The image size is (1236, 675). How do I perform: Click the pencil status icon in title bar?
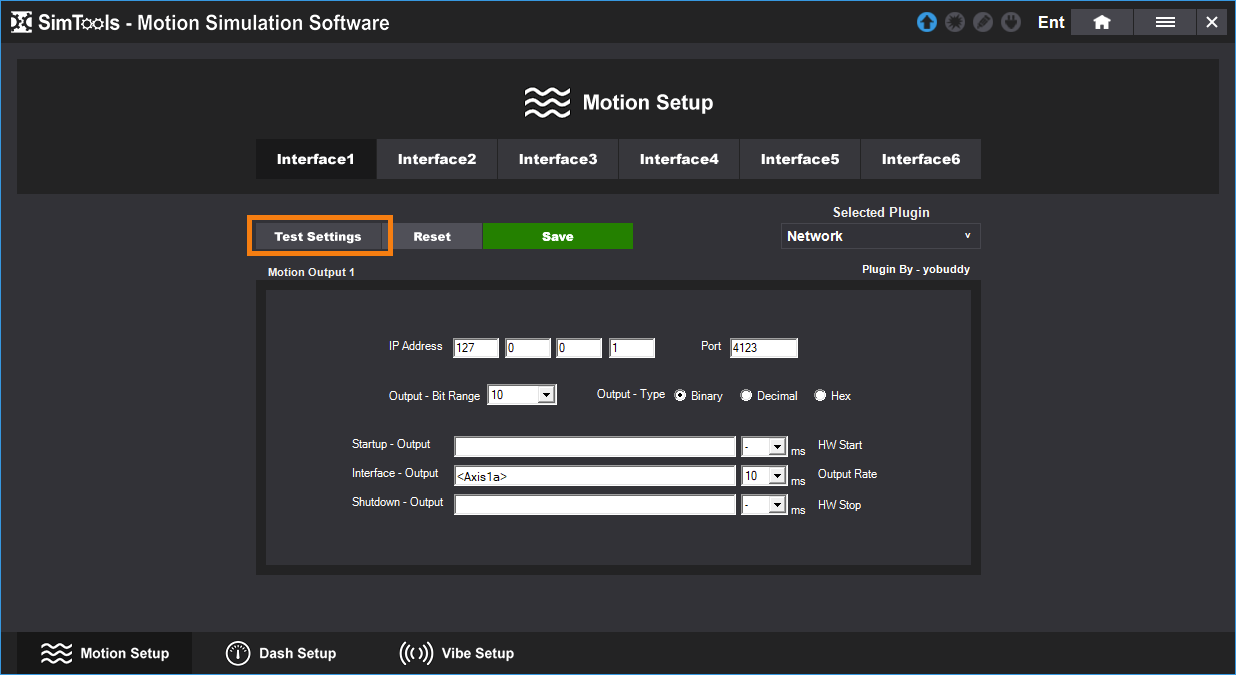click(x=983, y=22)
